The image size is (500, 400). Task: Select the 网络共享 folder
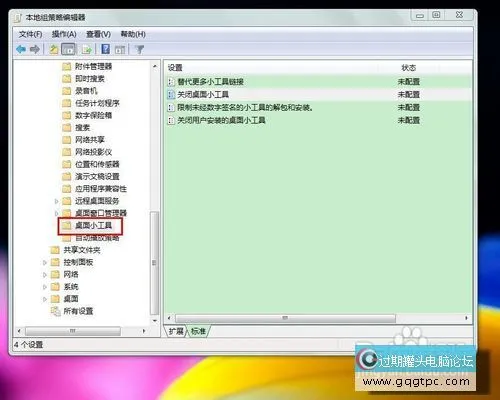84,140
